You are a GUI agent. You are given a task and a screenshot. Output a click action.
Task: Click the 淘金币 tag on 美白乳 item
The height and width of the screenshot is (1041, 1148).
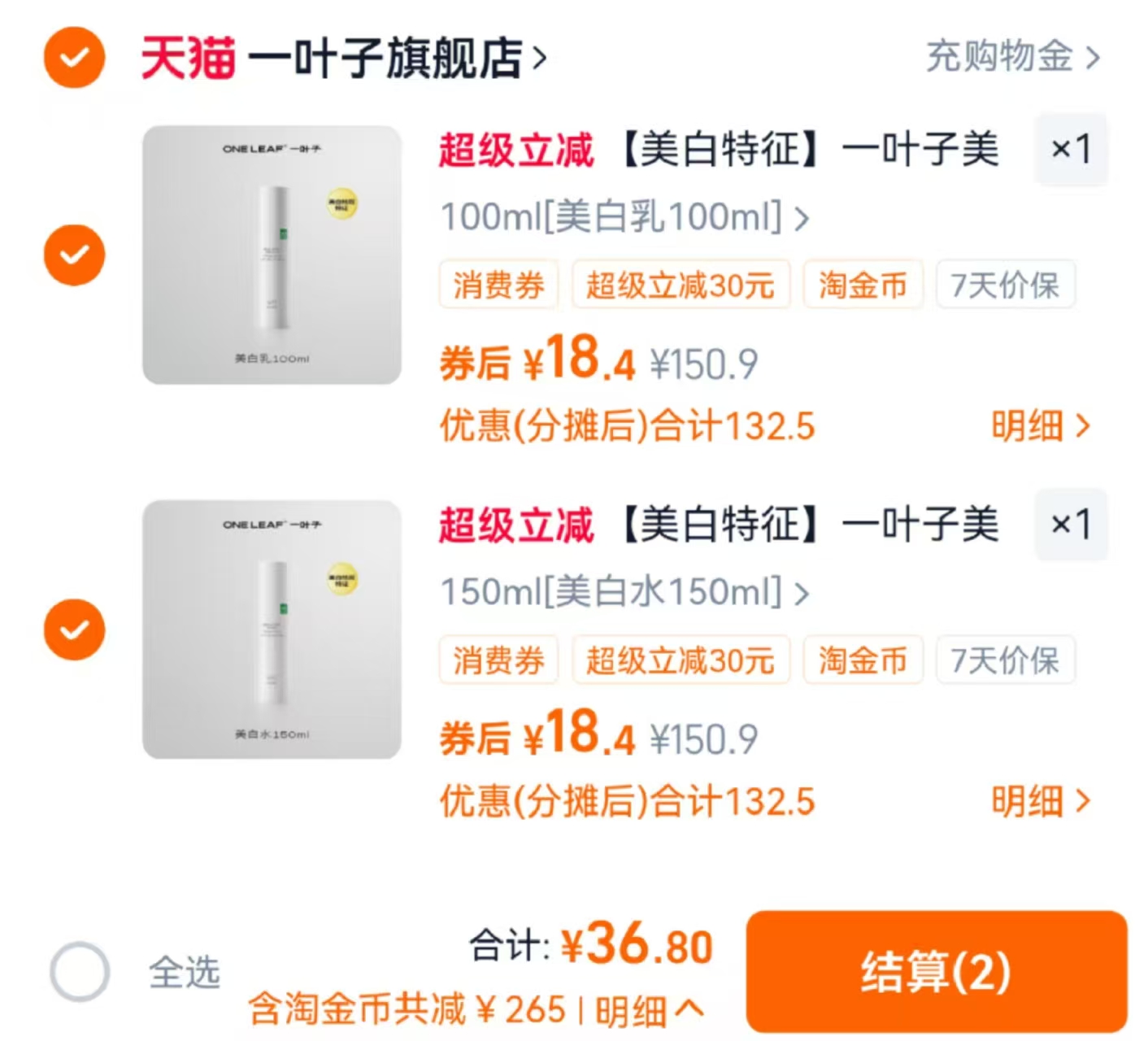click(863, 285)
